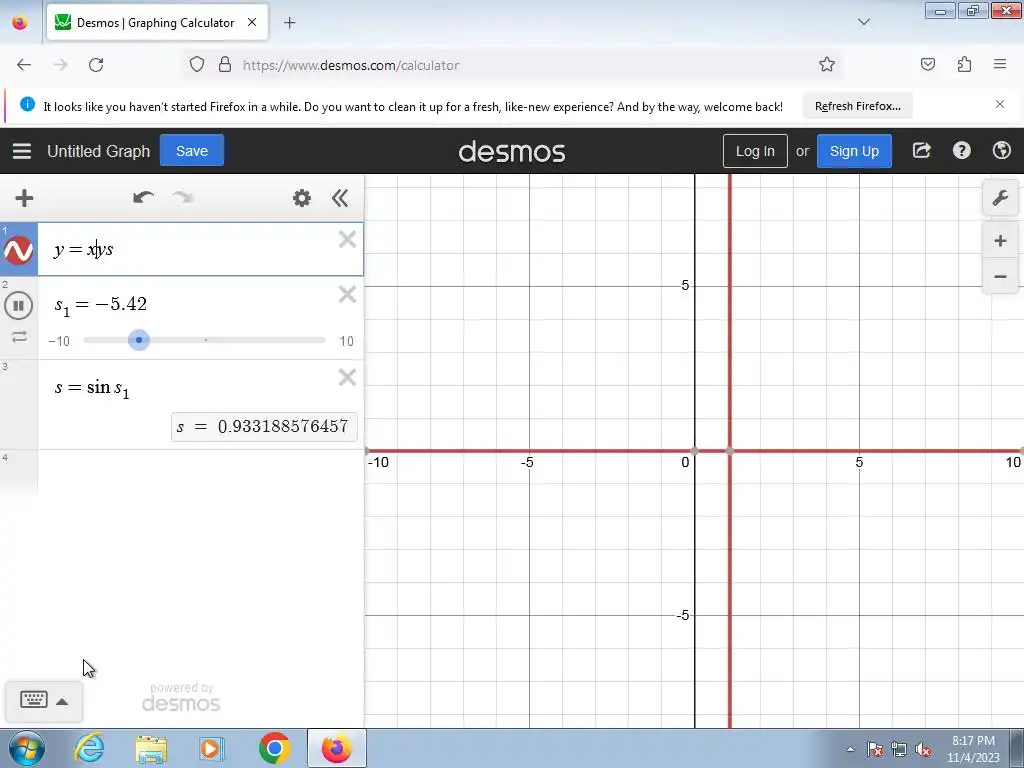Reload the Desmos page
This screenshot has width=1024, height=768.
click(96, 65)
